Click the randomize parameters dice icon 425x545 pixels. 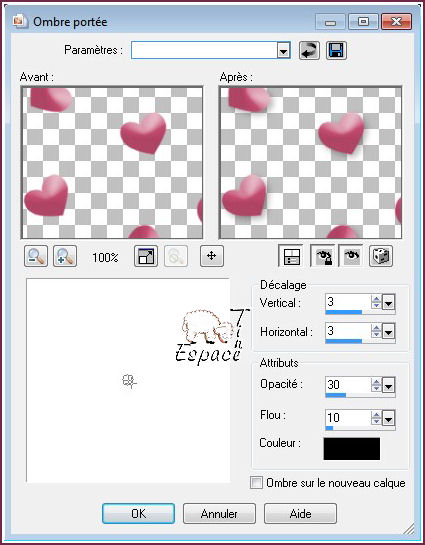tap(381, 256)
